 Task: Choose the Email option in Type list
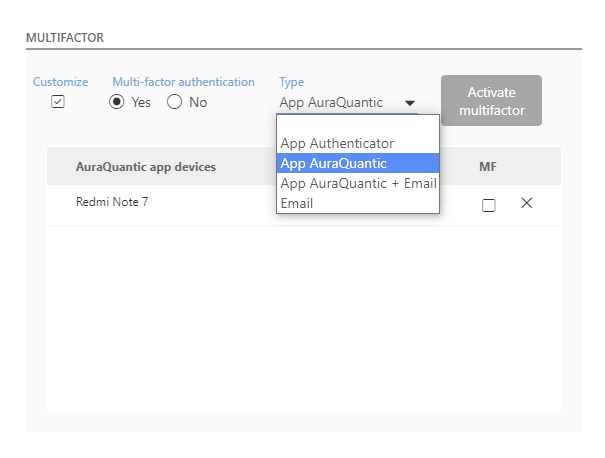pos(358,203)
